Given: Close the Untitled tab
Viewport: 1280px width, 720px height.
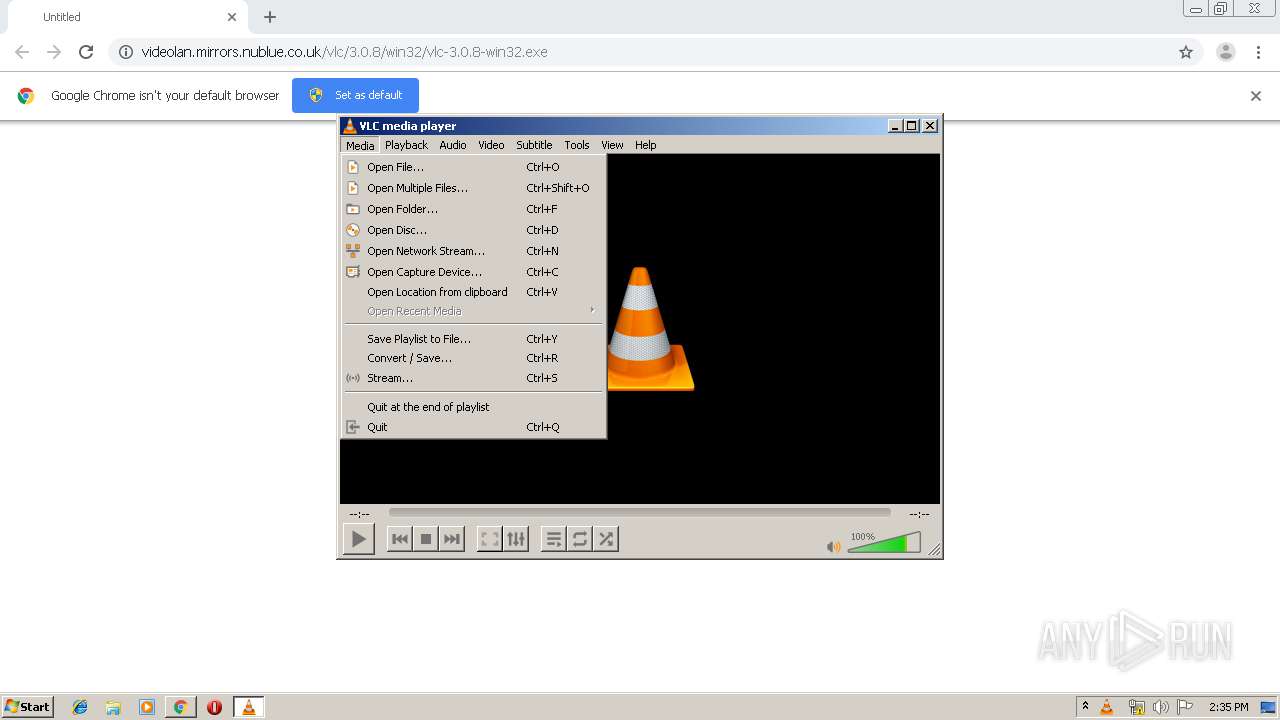Looking at the screenshot, I should pos(232,17).
